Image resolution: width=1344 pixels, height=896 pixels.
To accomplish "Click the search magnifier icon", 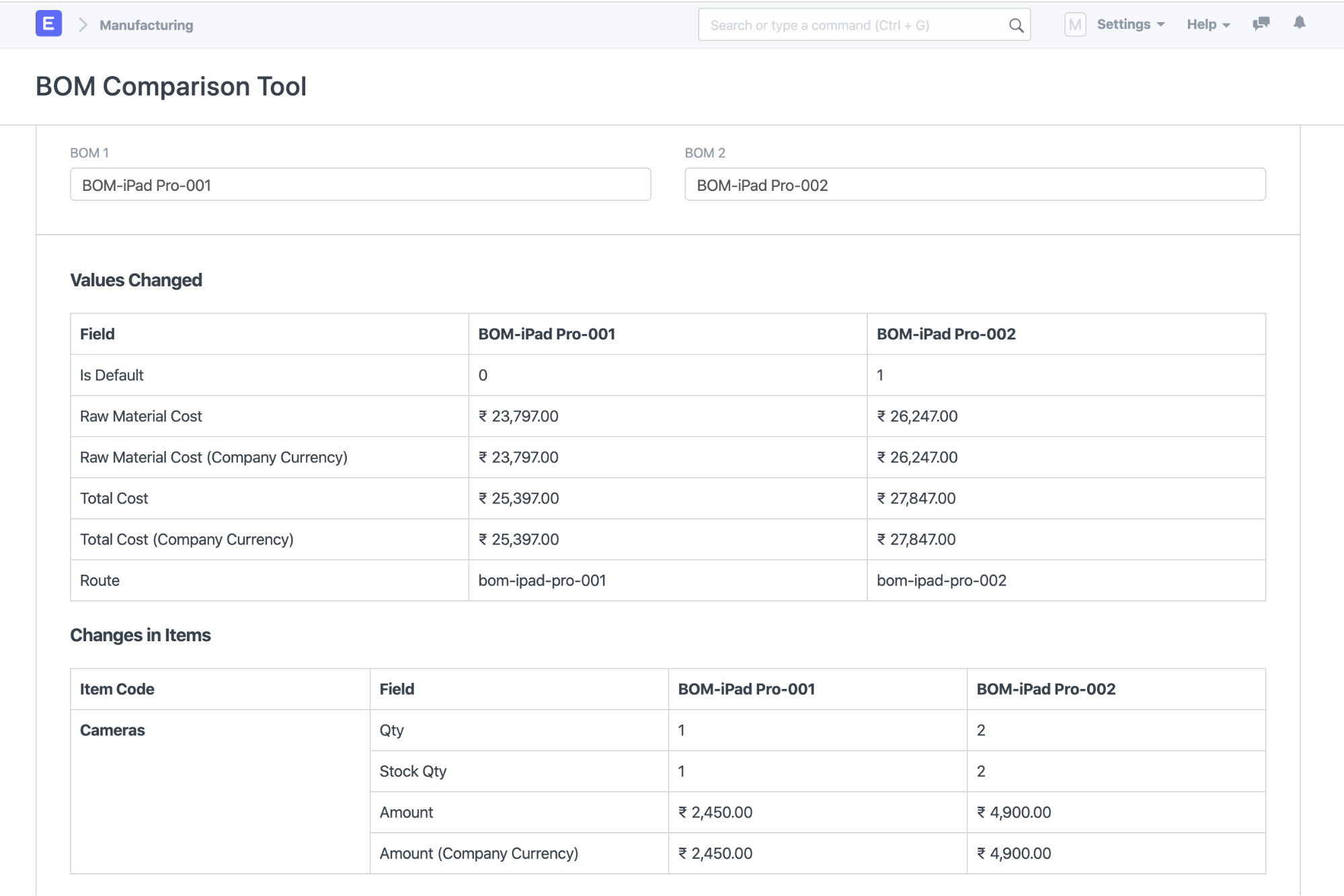I will pos(1016,26).
